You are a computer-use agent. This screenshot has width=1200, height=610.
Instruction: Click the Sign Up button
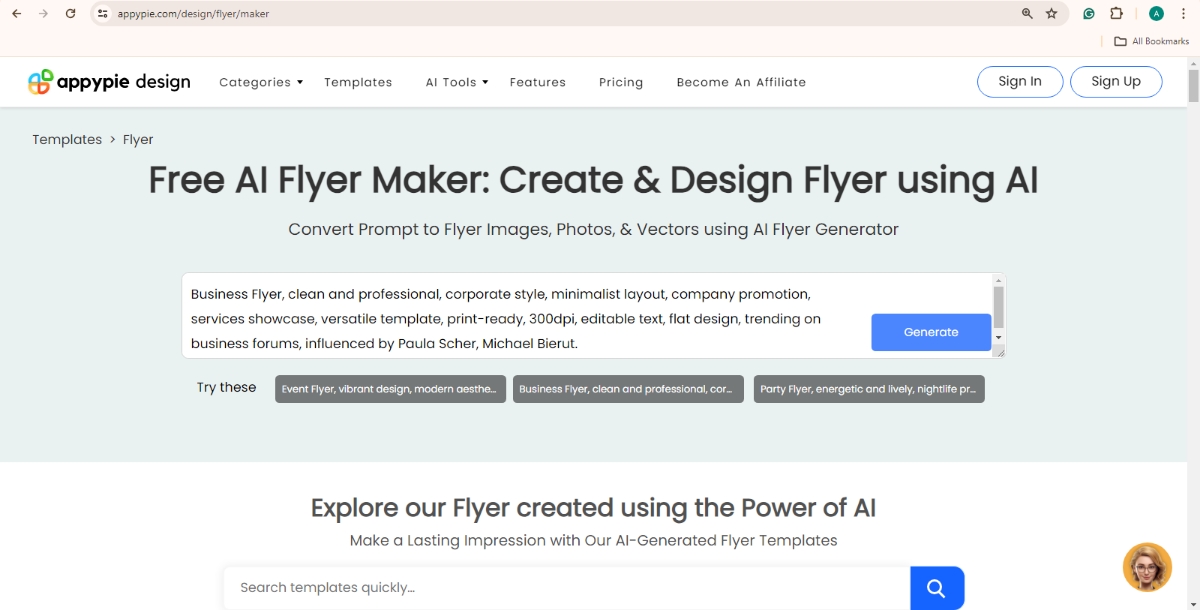click(1116, 82)
